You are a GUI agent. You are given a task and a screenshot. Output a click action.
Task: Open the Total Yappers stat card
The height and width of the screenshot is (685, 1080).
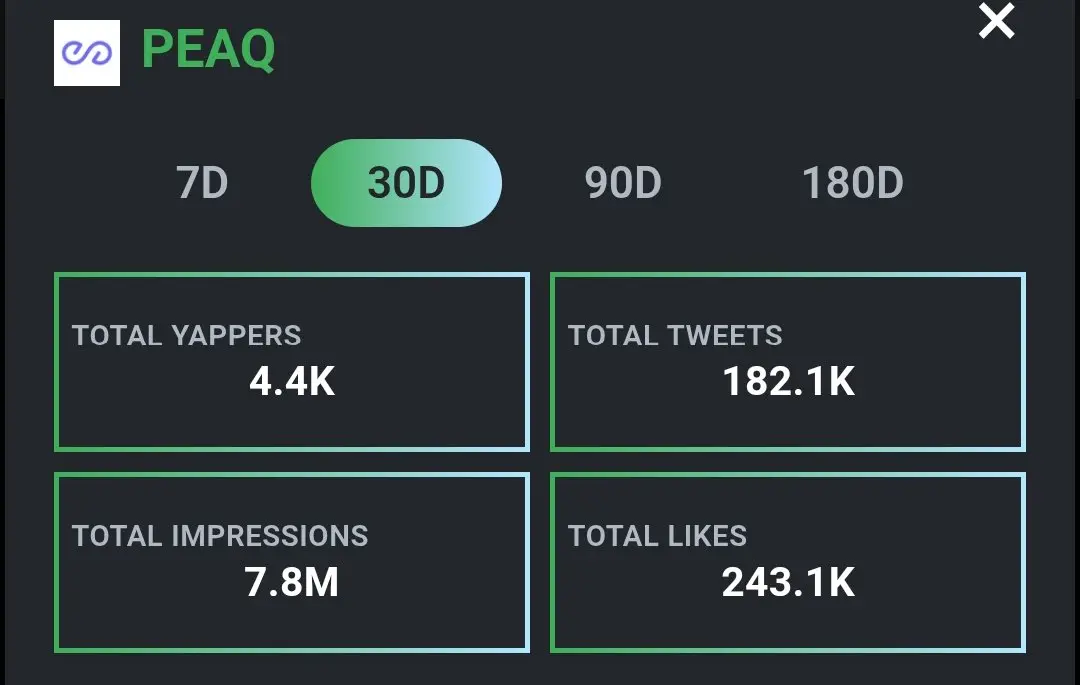coord(292,362)
